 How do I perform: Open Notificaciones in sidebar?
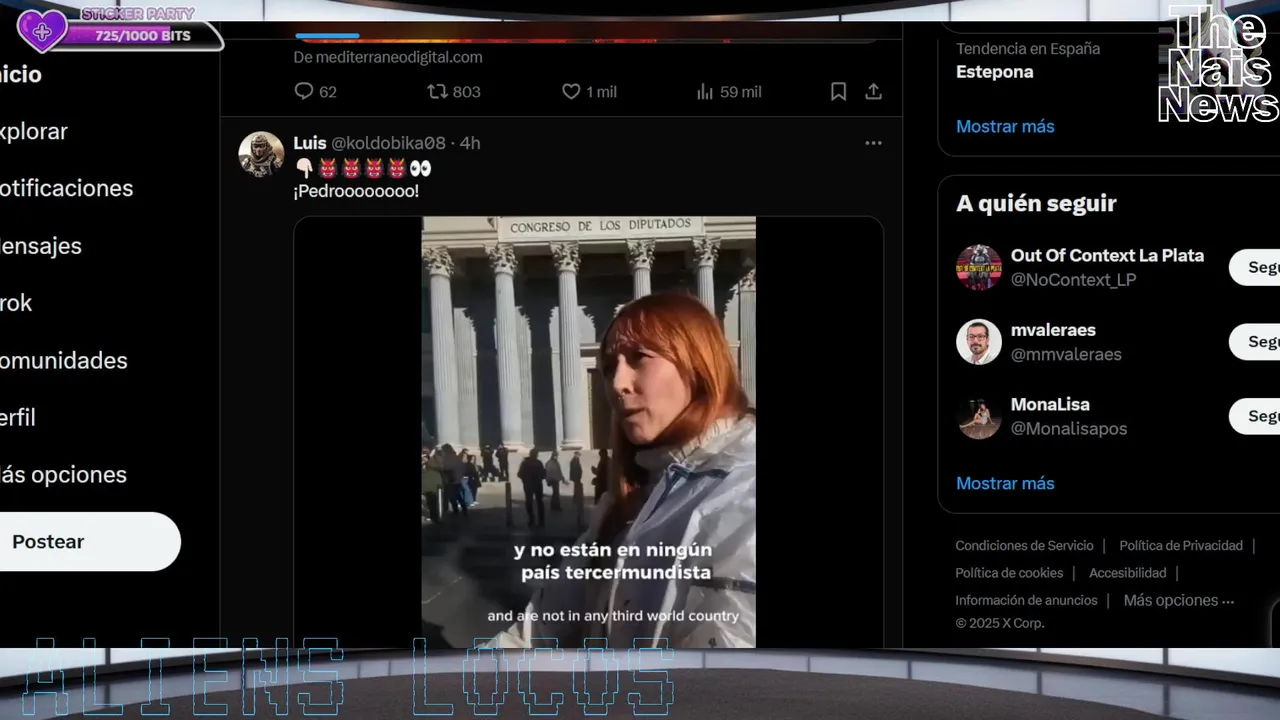(66, 188)
